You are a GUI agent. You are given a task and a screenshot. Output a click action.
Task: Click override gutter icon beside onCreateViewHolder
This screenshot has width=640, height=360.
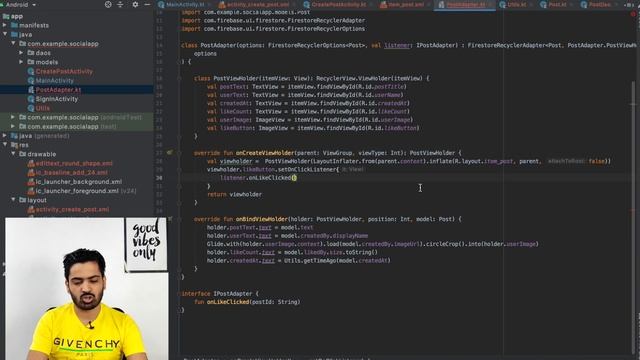pos(170,153)
